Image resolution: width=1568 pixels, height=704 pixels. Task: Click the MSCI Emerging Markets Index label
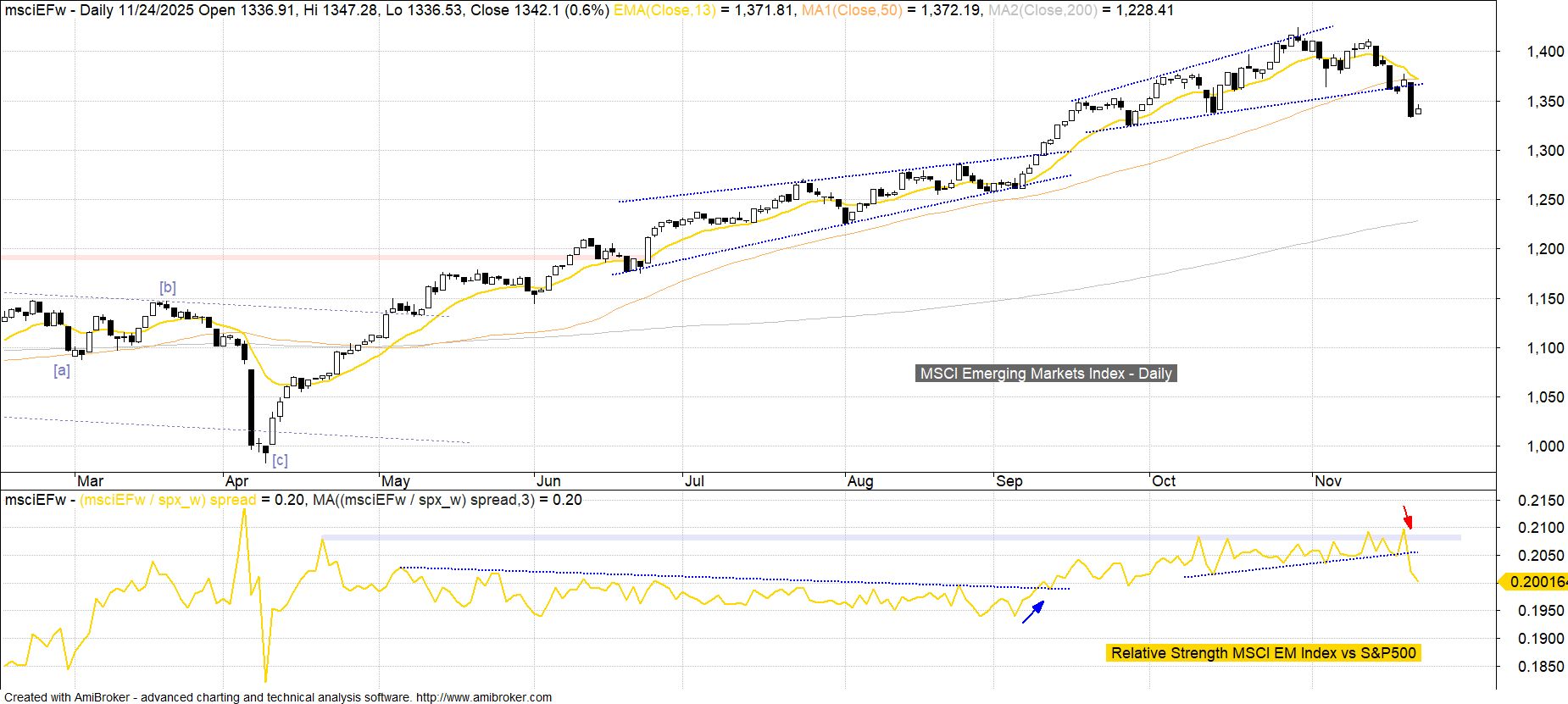tap(1046, 374)
